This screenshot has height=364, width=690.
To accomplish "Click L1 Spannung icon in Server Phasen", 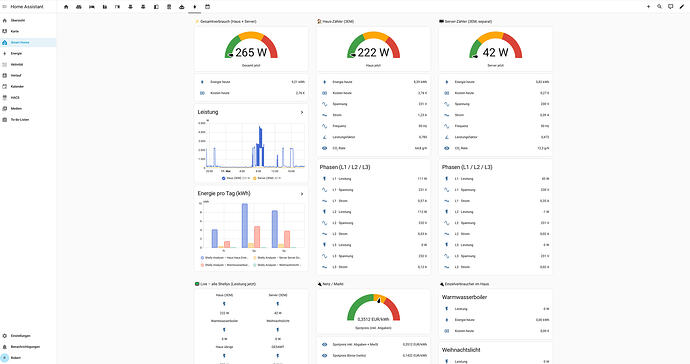I will click(447, 190).
